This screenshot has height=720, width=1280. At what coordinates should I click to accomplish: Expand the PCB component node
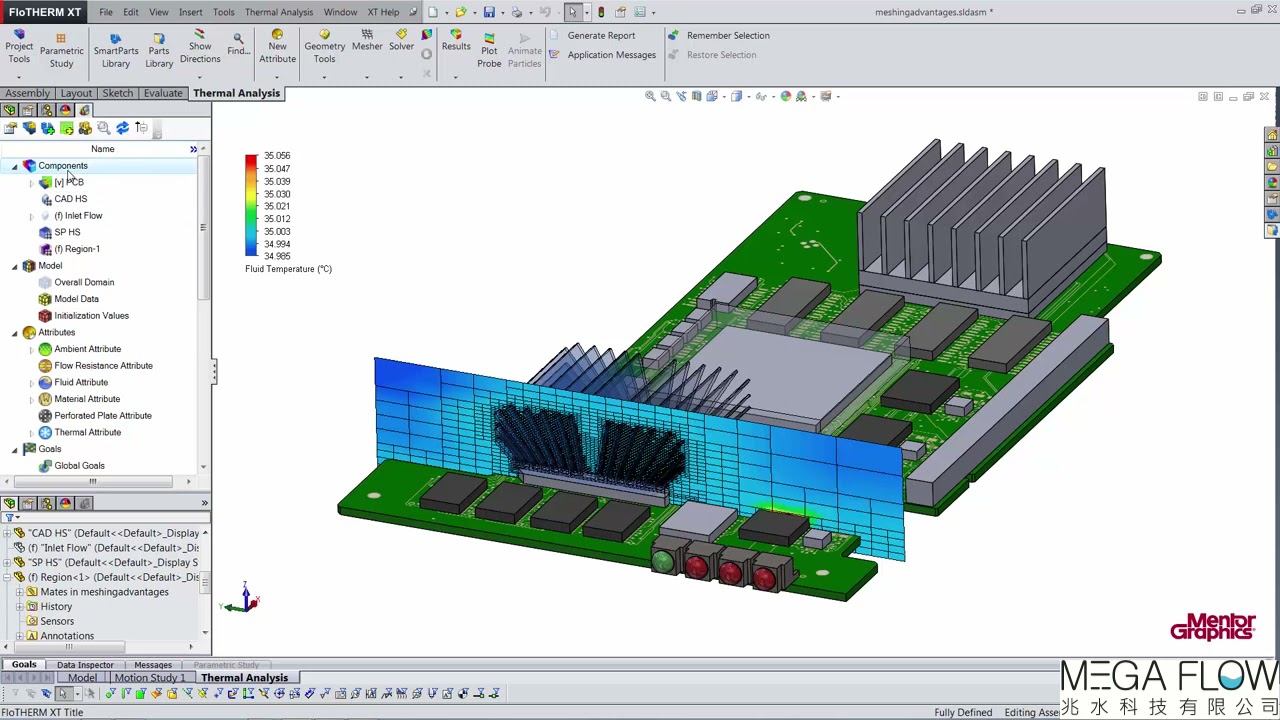tap(31, 183)
